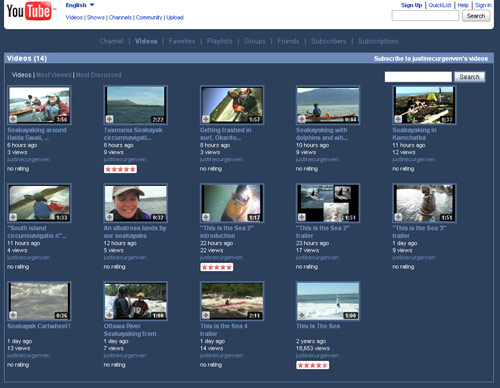Viewport: 500px width, 388px height.
Task: Open the Seakayaking in Kamchatka thumbnail
Action: pos(424,105)
